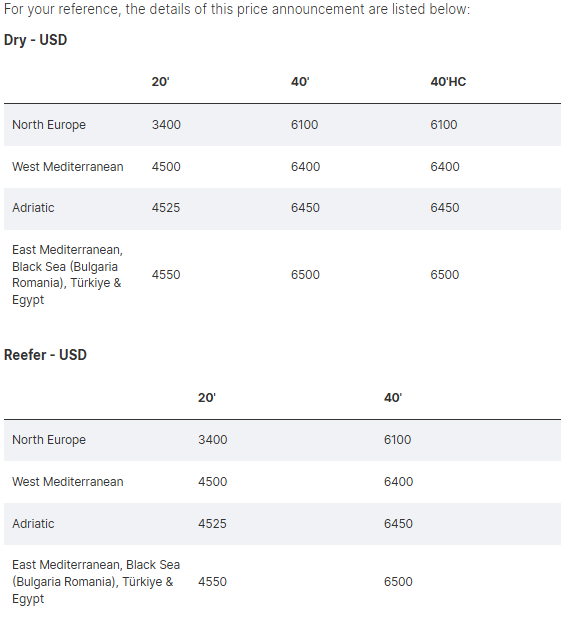Select the 4500 price in the Dry table
Viewport: 567px width, 623px height.
[166, 166]
